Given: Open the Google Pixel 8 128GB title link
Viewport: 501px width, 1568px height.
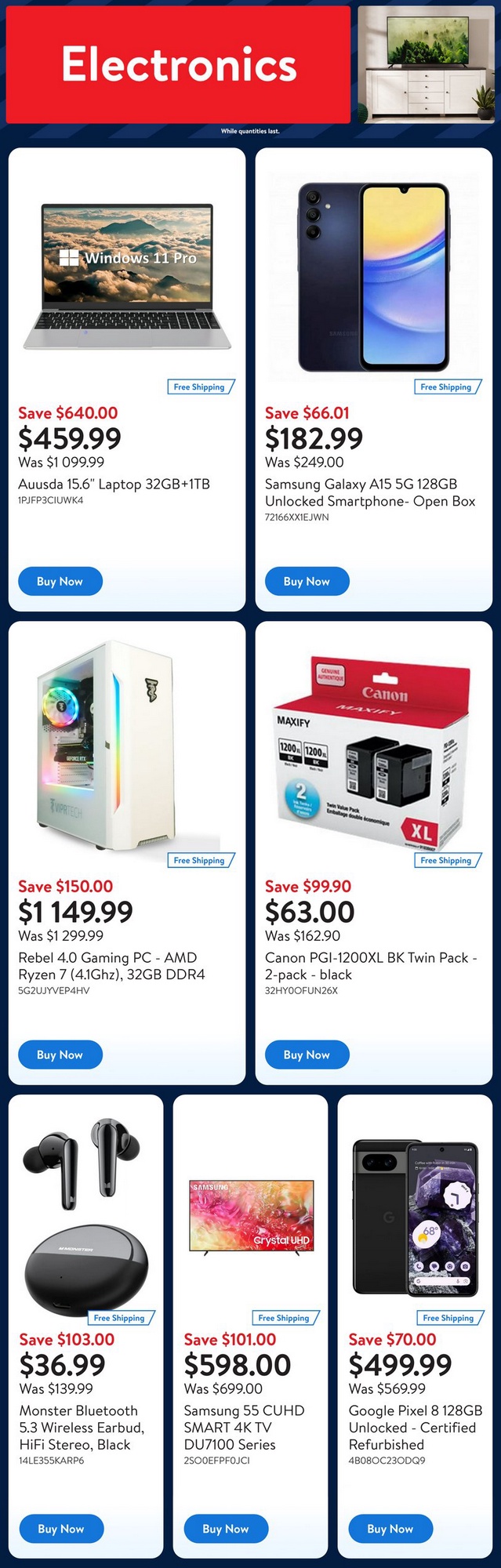Looking at the screenshot, I should (416, 1427).
